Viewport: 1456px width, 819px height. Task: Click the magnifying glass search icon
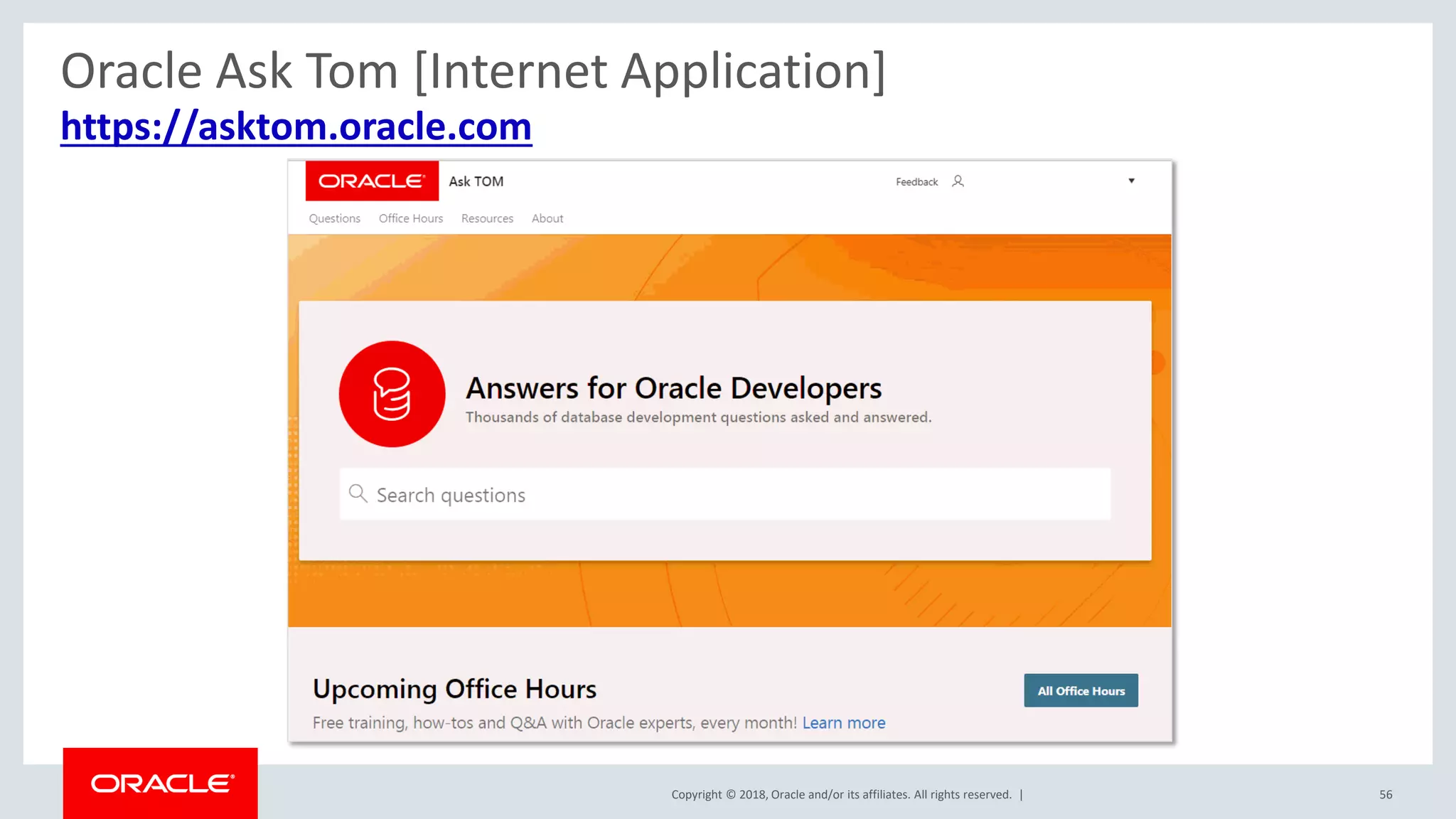pos(358,493)
